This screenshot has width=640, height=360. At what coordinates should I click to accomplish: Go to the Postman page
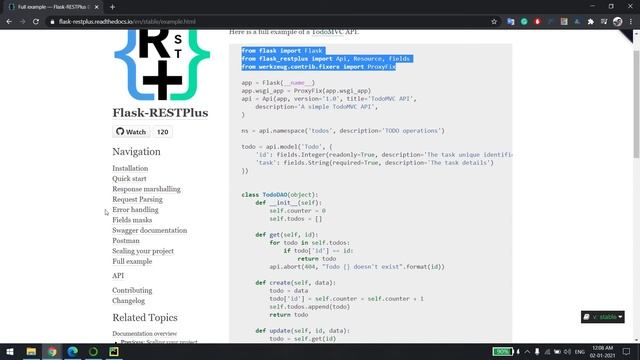click(126, 240)
